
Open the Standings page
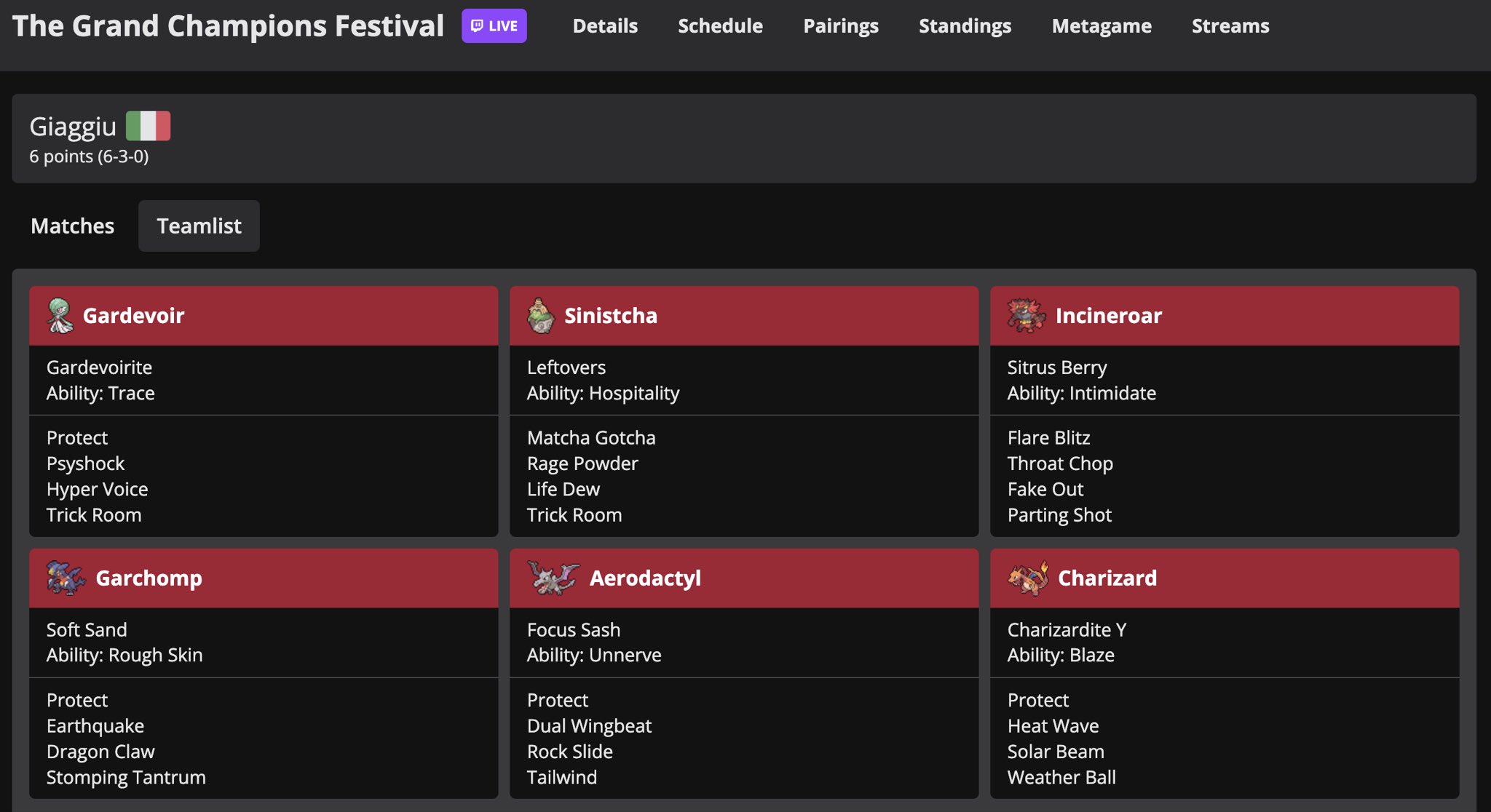point(965,26)
